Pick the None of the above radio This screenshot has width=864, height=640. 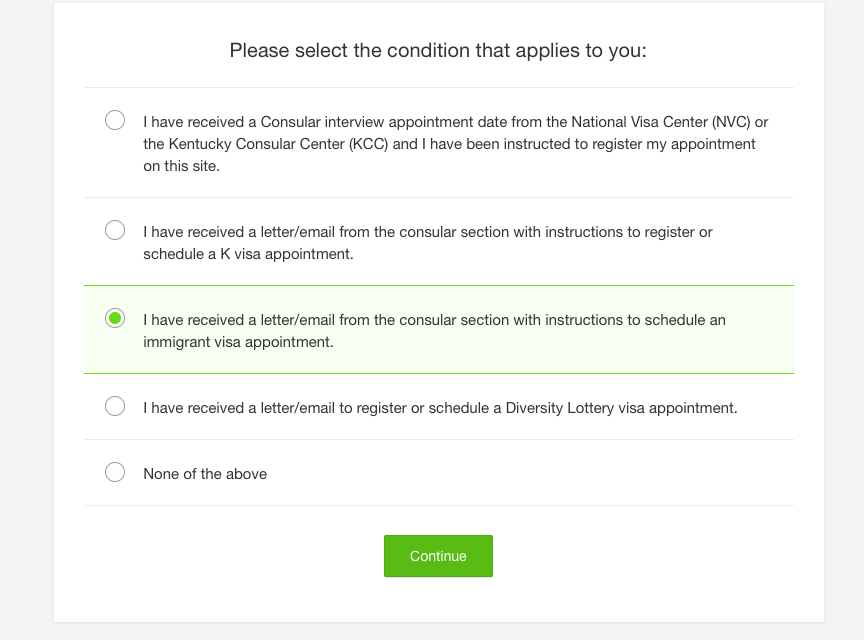coord(115,472)
